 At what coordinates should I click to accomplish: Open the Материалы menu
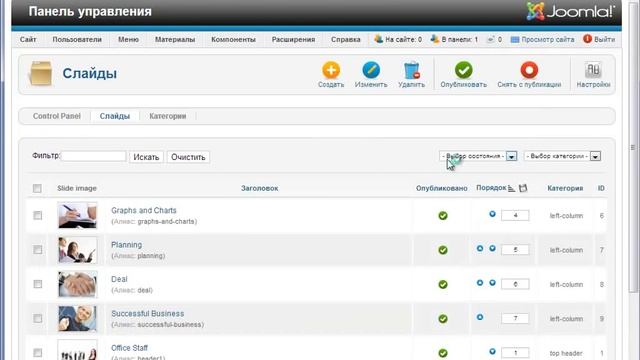click(x=175, y=40)
